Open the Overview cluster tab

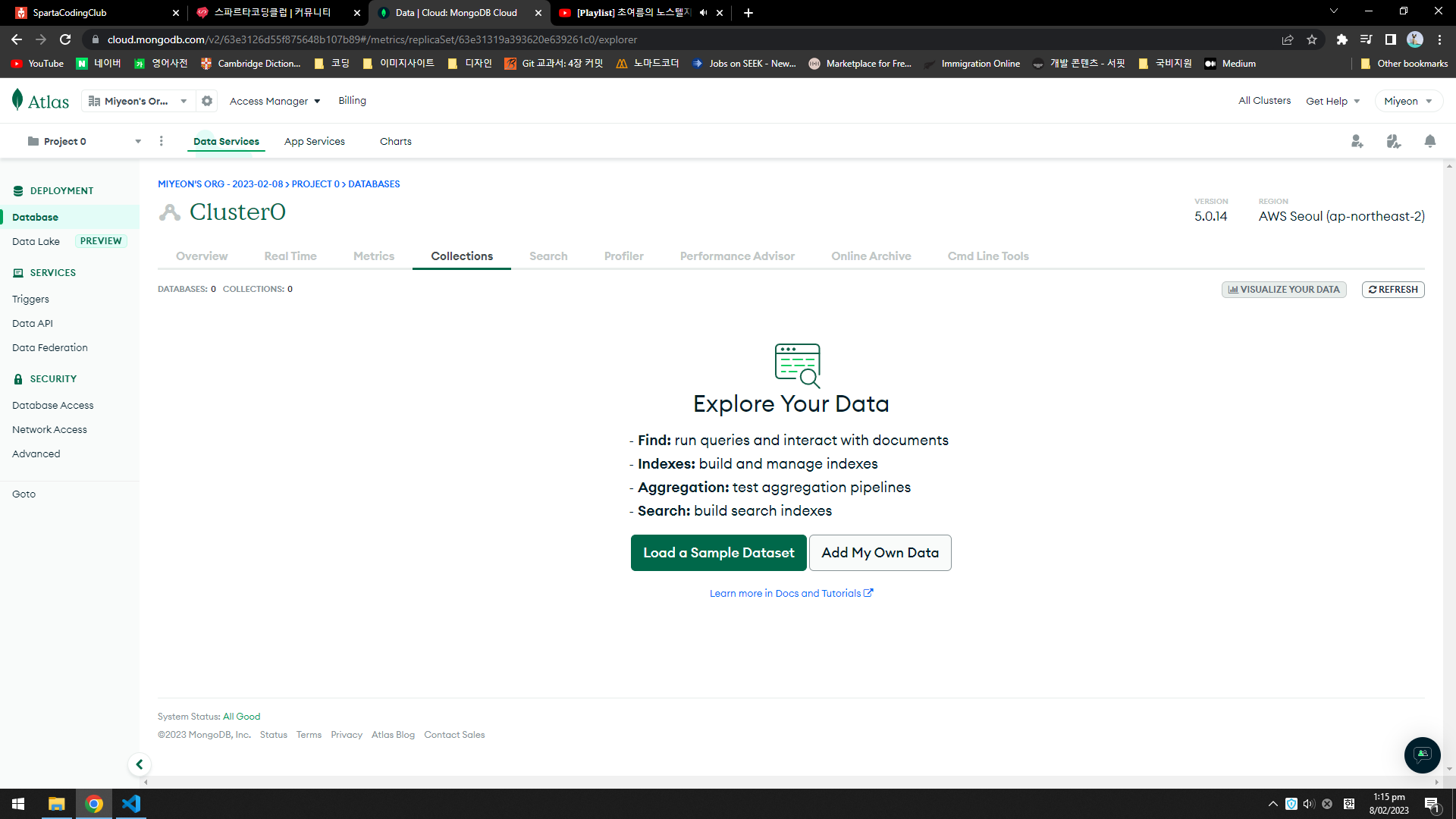click(202, 256)
